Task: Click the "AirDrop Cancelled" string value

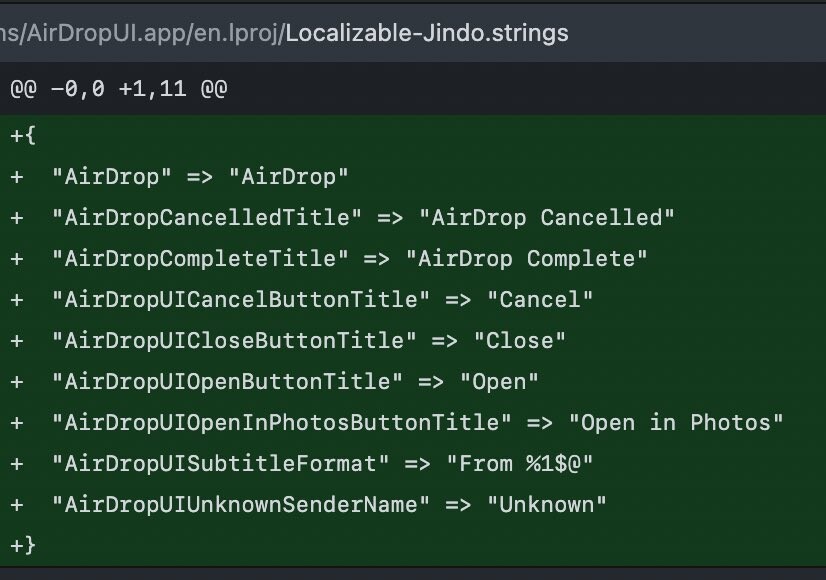Action: coord(546,218)
